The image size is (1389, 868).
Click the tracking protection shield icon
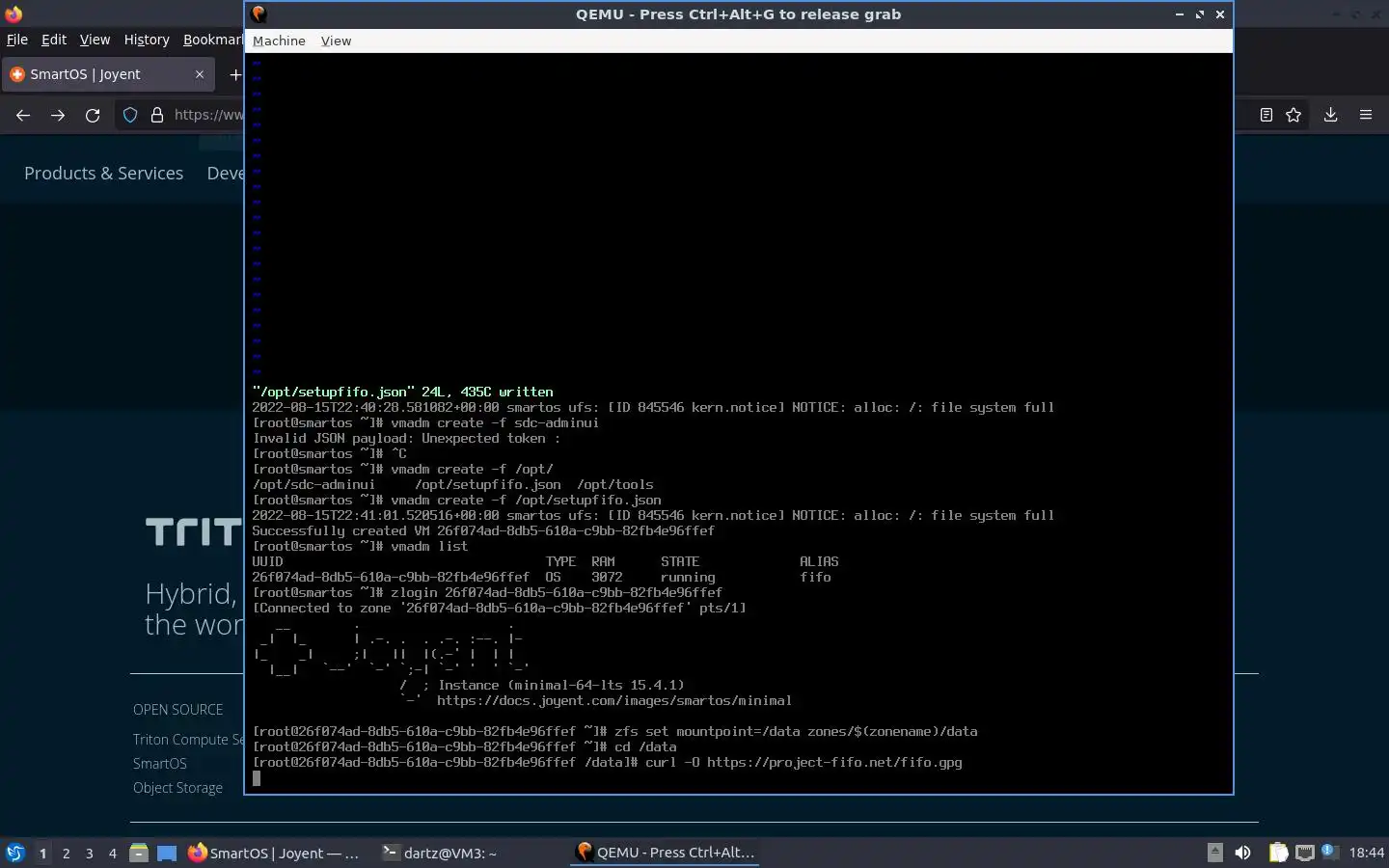[x=130, y=115]
